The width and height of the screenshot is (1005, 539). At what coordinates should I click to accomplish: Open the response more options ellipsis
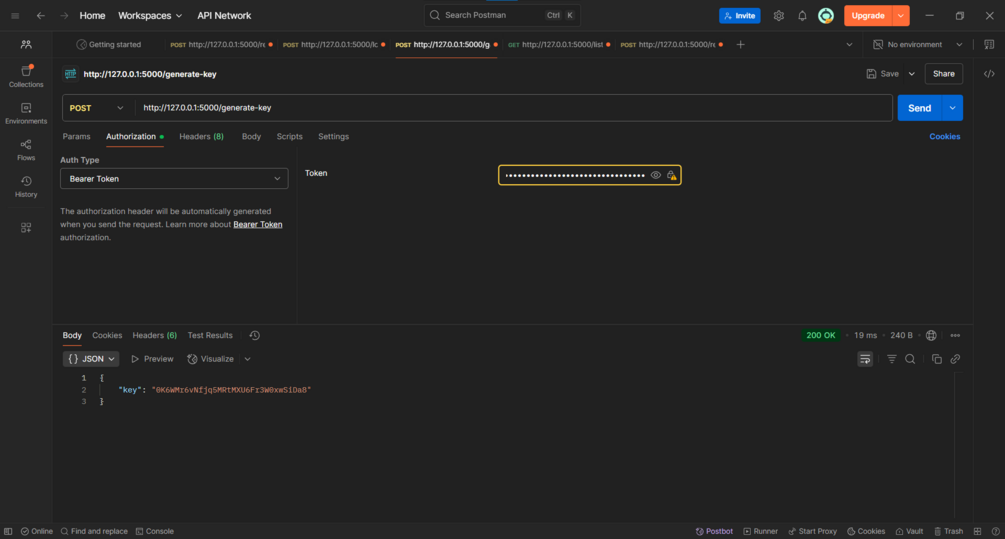tap(955, 335)
